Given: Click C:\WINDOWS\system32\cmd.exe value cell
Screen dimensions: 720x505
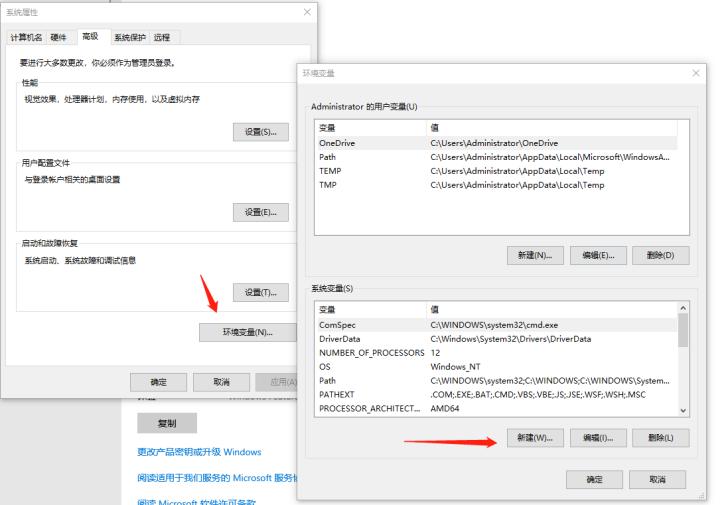Looking at the screenshot, I should 494,325.
